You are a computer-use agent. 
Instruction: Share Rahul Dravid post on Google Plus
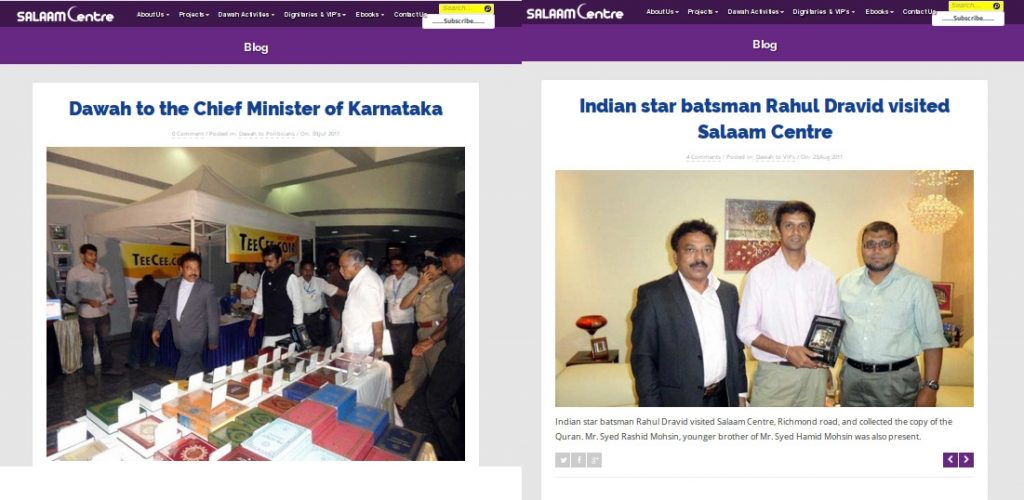pos(594,460)
